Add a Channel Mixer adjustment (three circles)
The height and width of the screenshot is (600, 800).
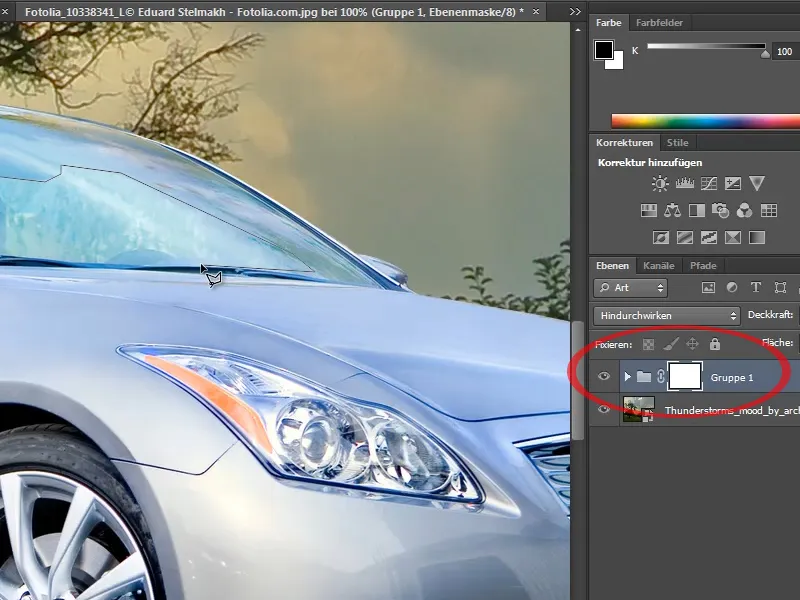744,210
